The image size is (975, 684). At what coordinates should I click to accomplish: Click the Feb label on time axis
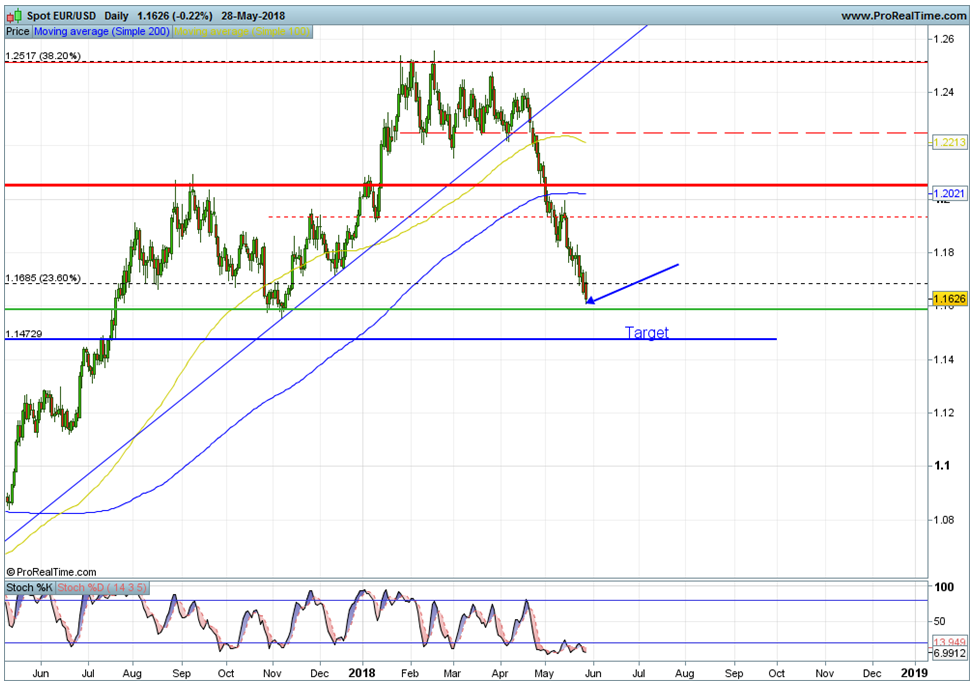click(x=409, y=673)
